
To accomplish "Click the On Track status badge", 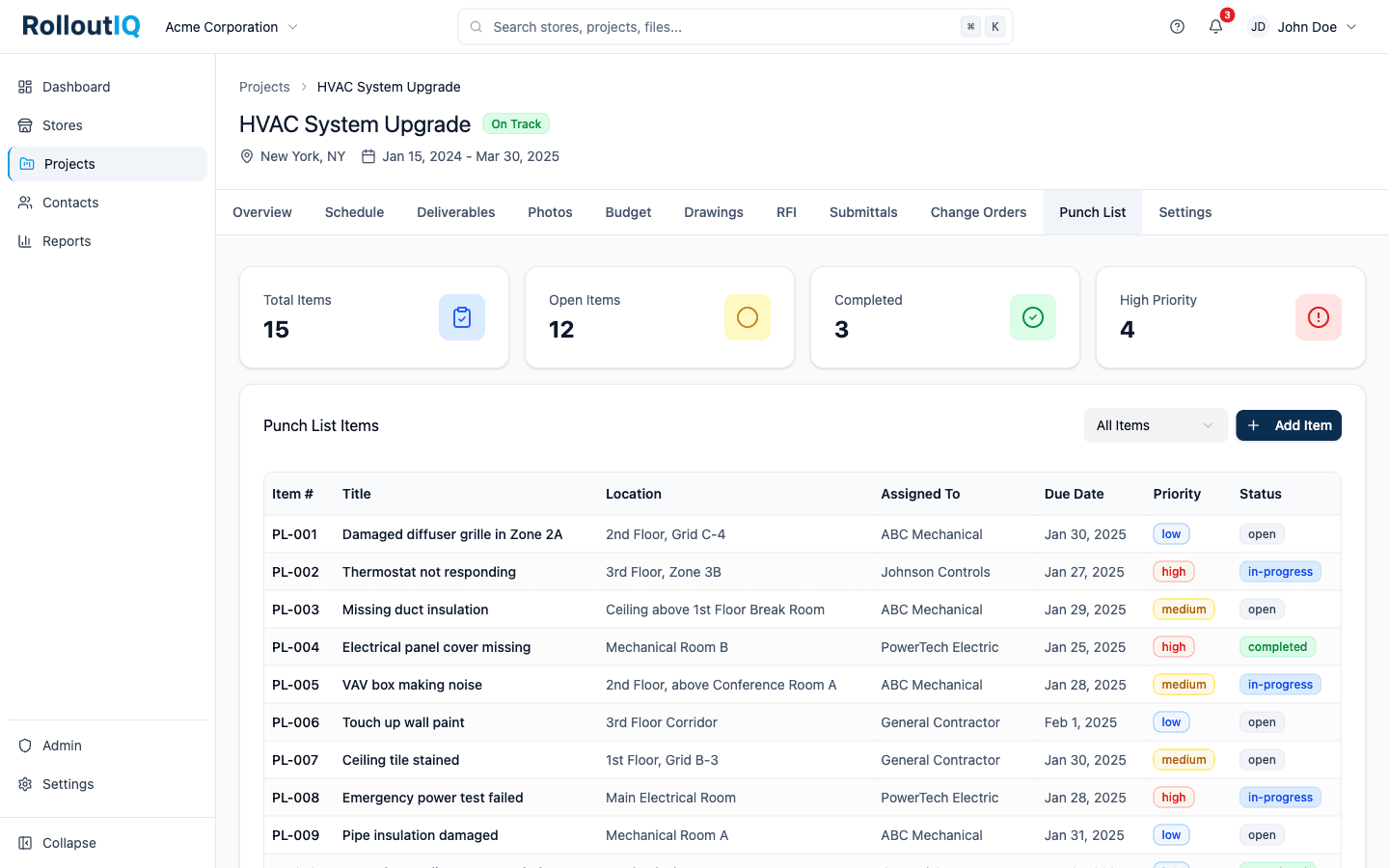I will point(516,124).
